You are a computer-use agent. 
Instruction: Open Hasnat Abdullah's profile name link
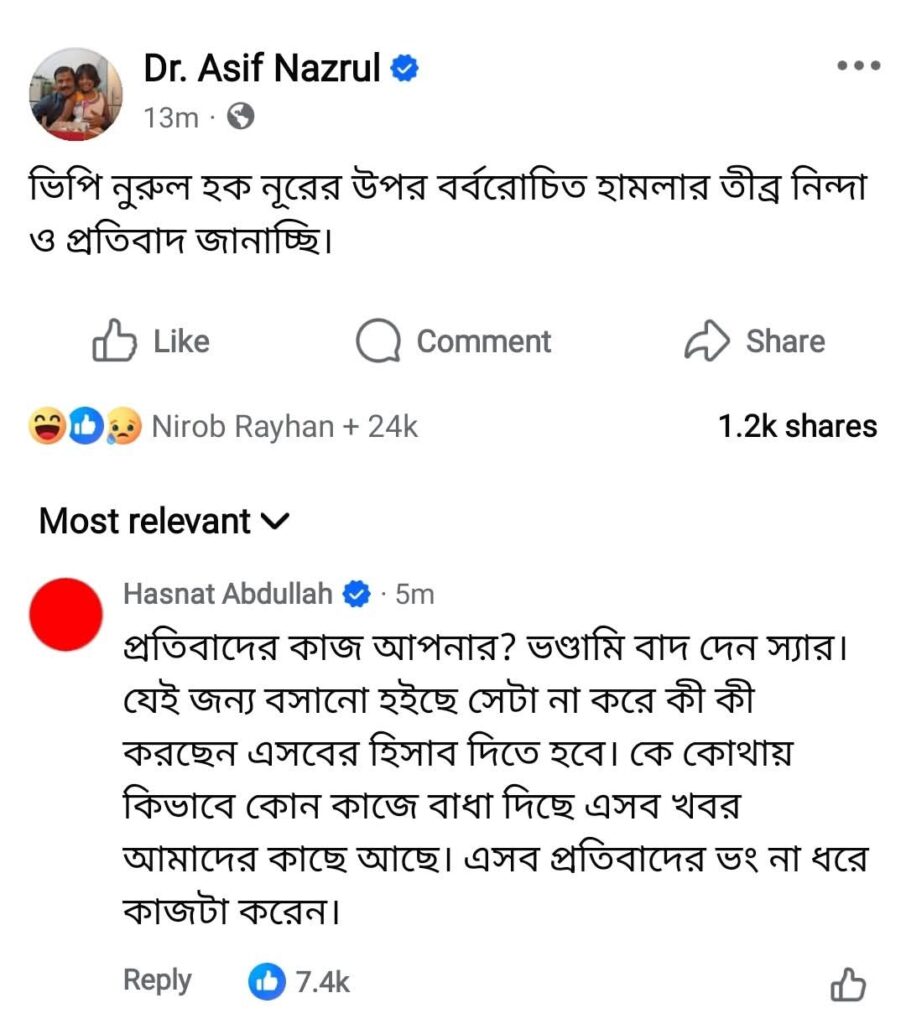coord(228,594)
